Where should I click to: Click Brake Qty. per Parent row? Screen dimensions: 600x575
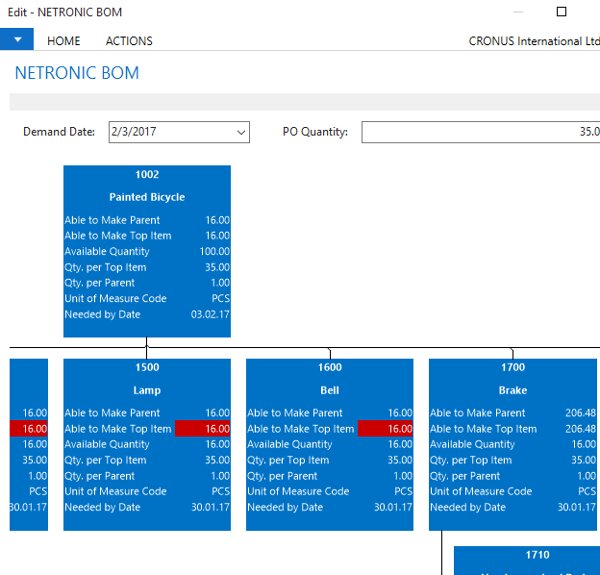[x=513, y=476]
